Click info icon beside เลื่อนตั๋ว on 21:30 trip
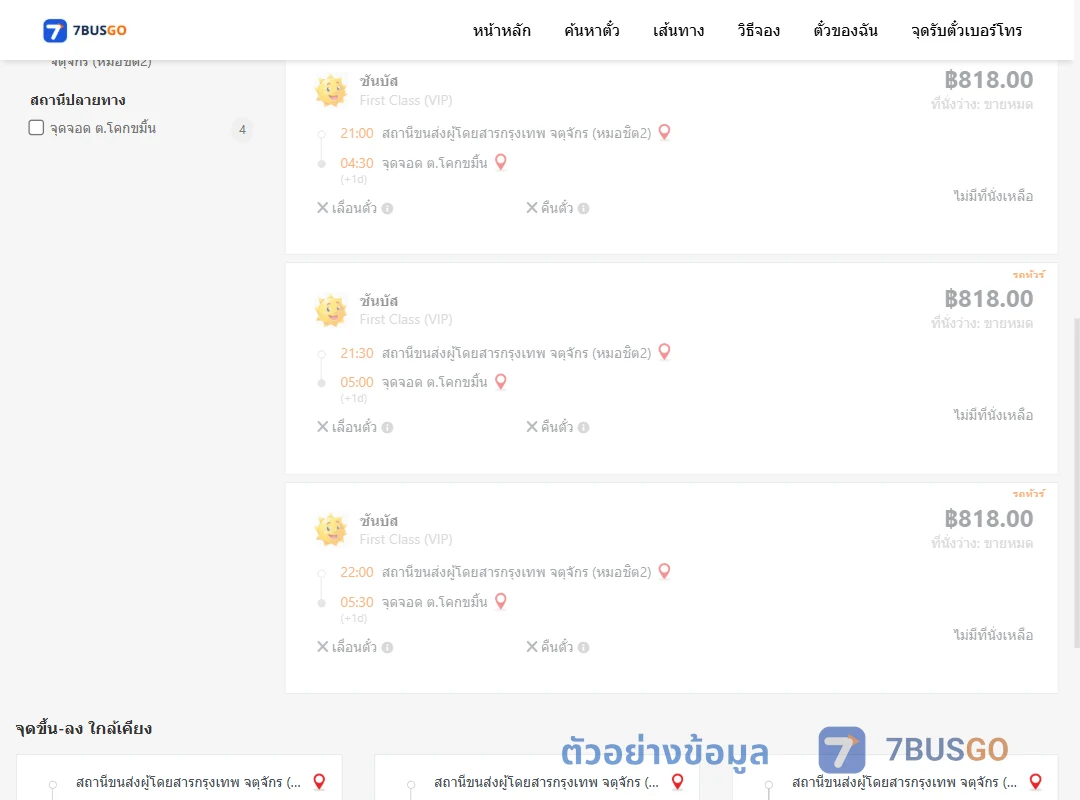 (387, 427)
